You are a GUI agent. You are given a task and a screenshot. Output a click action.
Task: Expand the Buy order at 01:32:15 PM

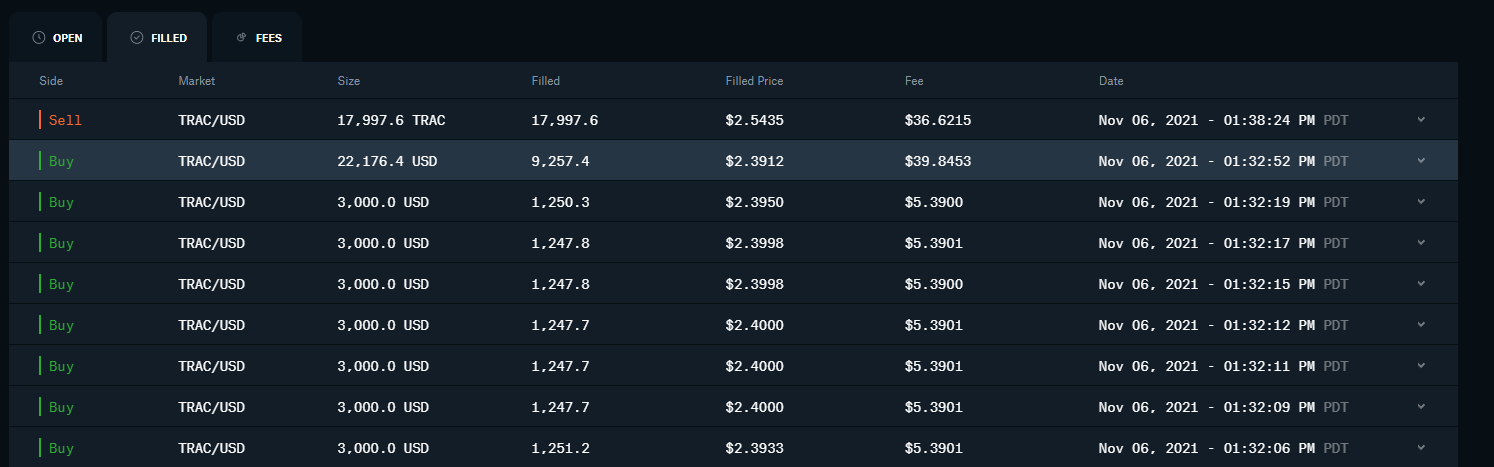tap(1421, 284)
